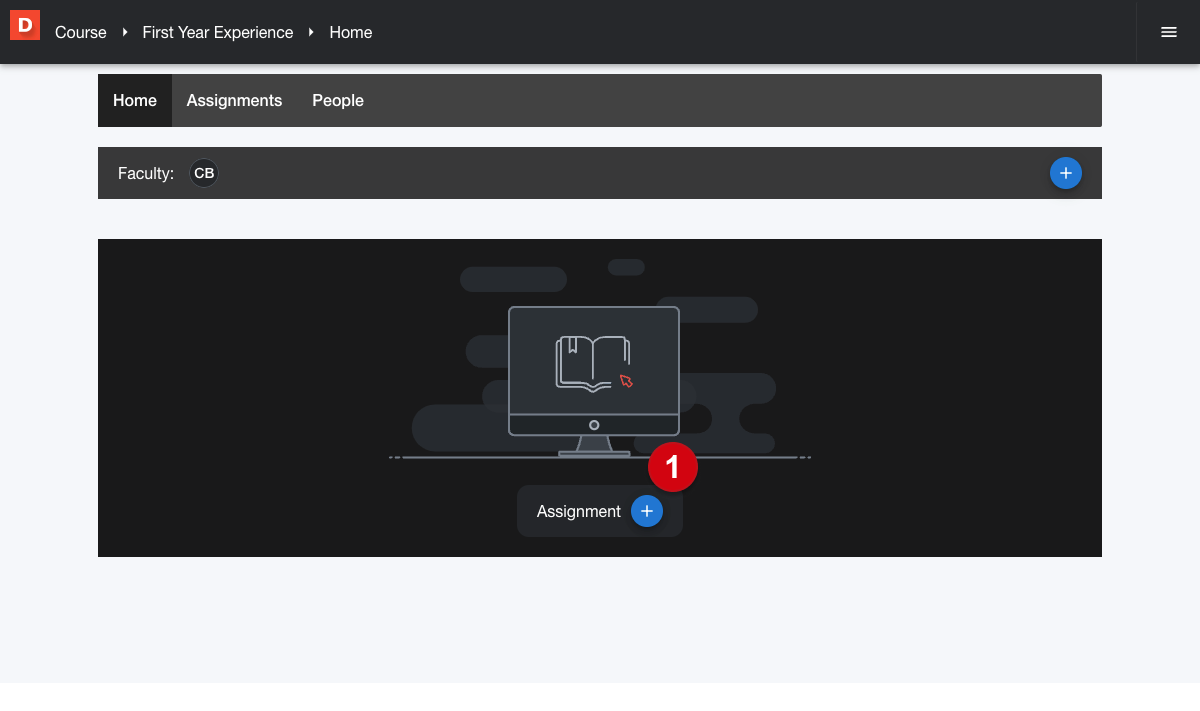Open First Year Experience breadcrumb link

point(217,32)
